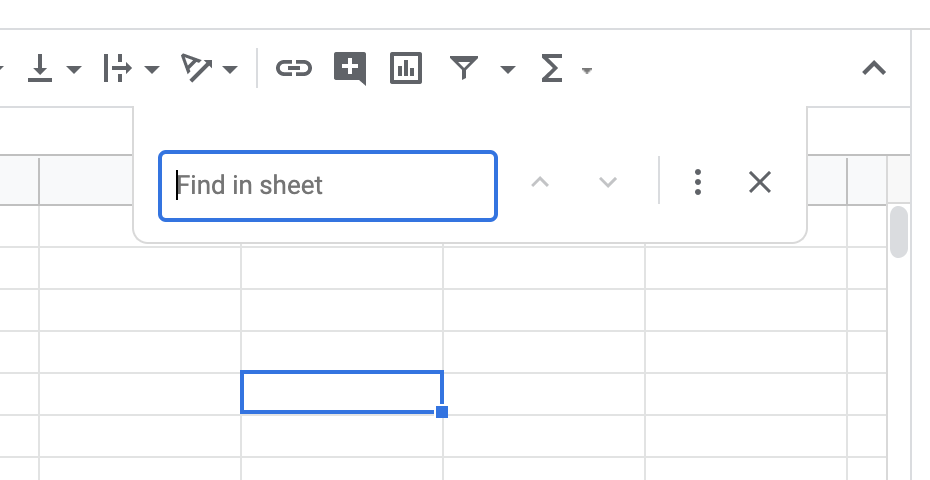The height and width of the screenshot is (480, 930).
Task: Open the text wrapping dropdown
Action: click(x=152, y=70)
